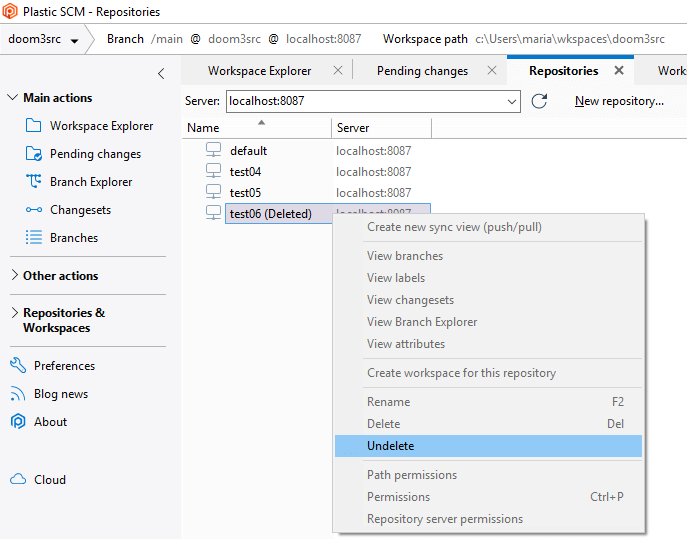Image resolution: width=687 pixels, height=539 pixels.
Task: Click the /main branch name in header
Action: tap(166, 39)
